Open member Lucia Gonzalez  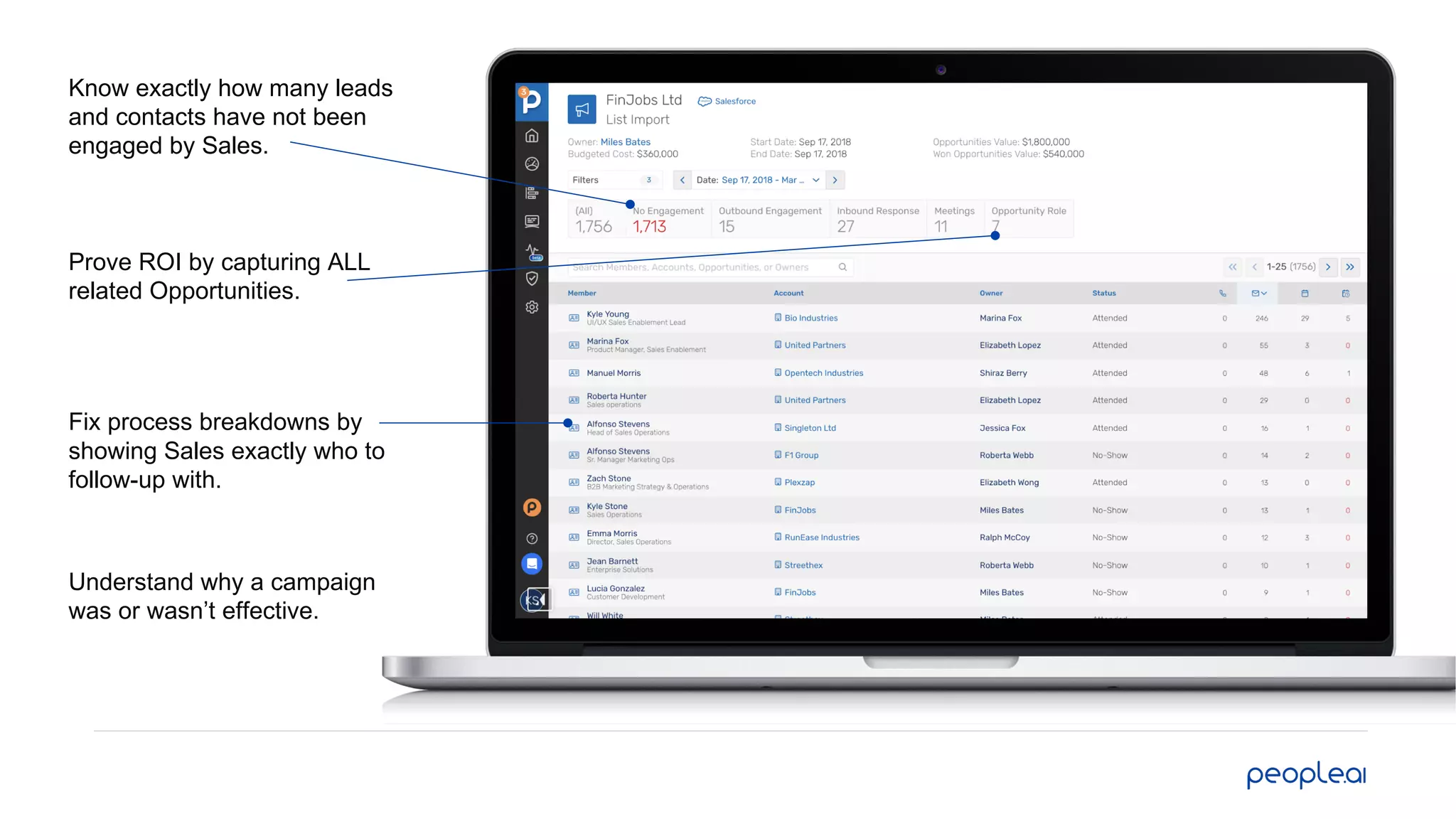click(x=616, y=588)
